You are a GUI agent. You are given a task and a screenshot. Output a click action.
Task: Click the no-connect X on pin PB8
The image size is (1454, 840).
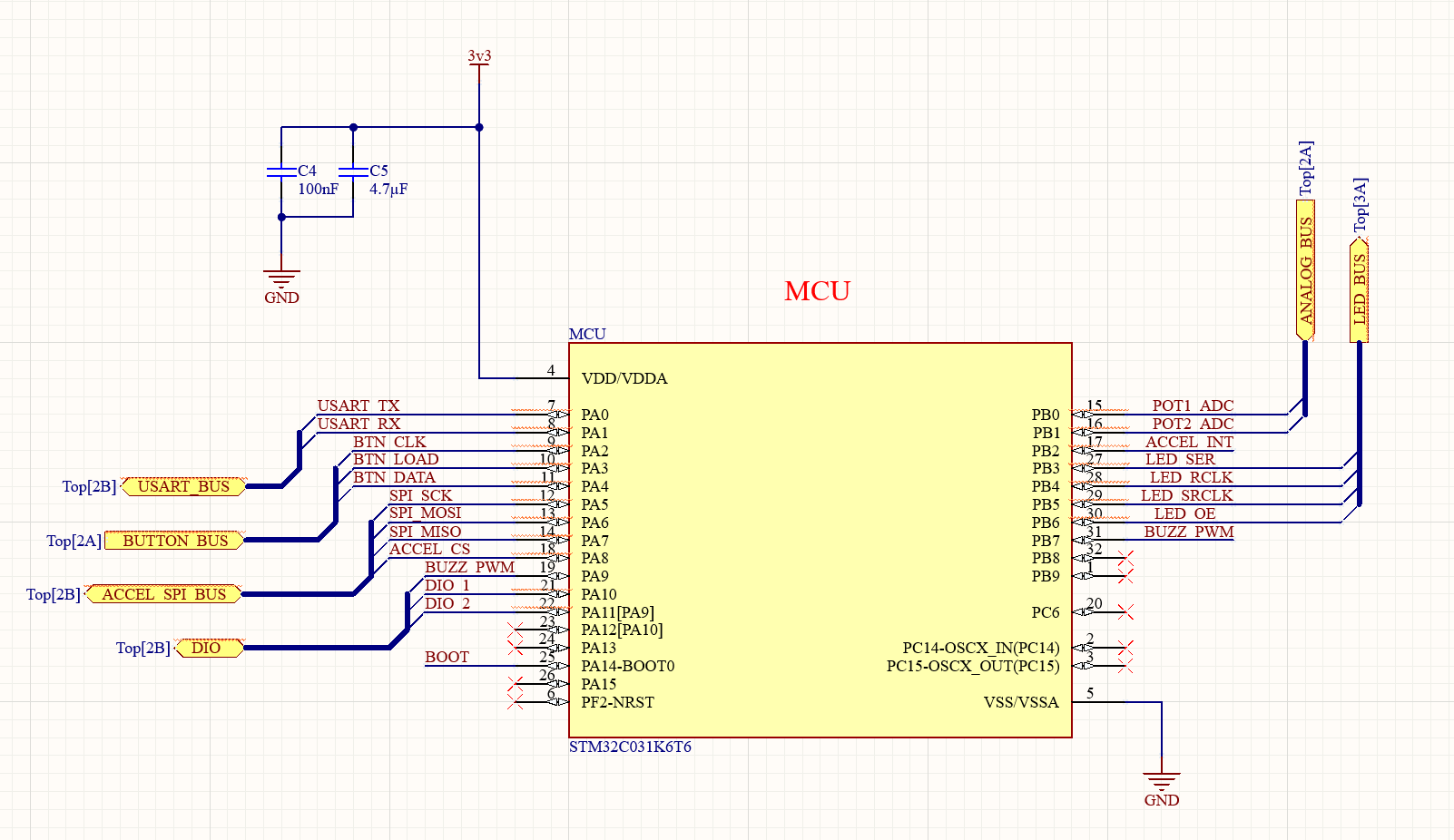pos(1125,558)
